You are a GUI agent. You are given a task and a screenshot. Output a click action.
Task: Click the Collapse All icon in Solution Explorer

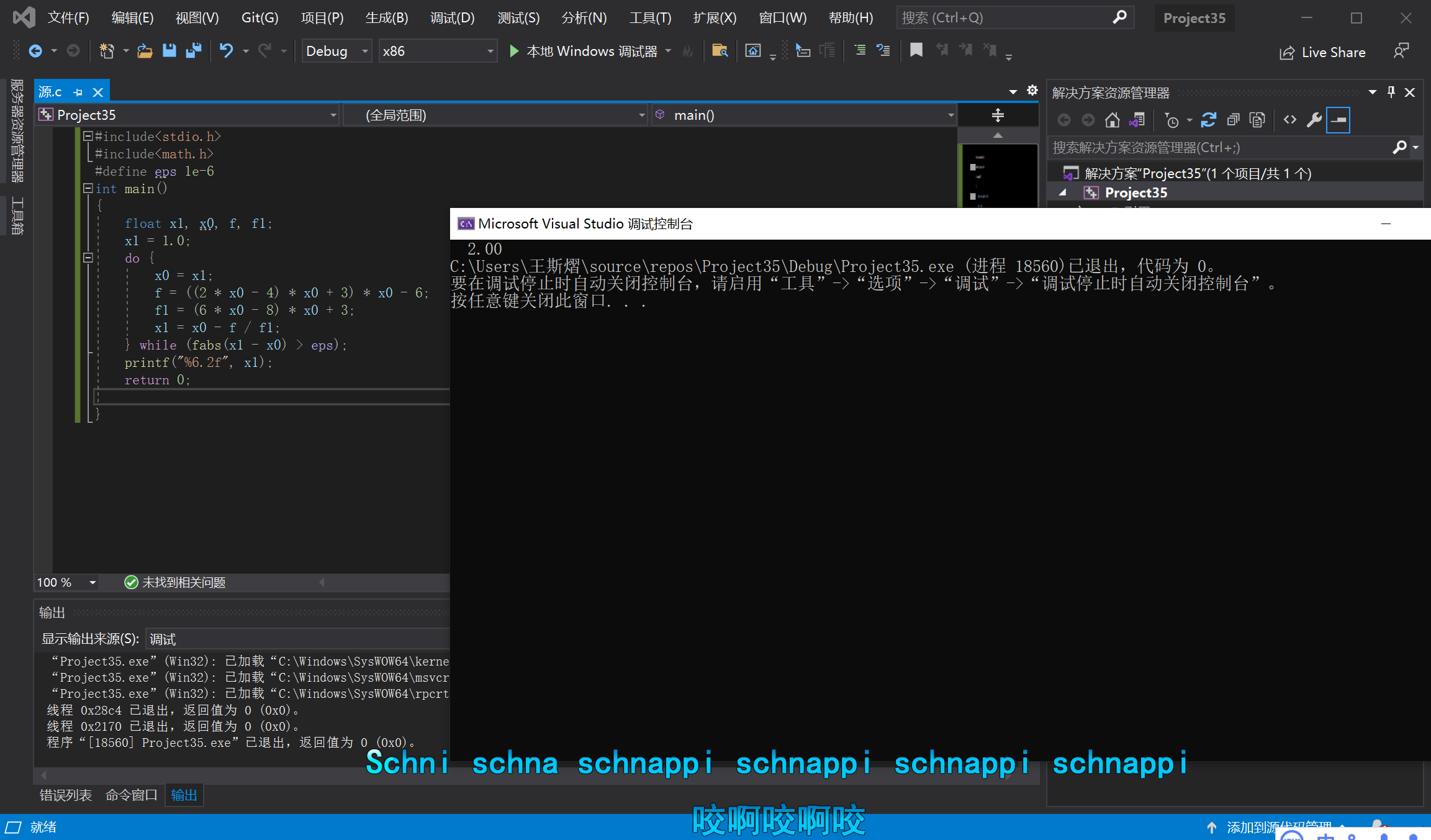pos(1233,120)
